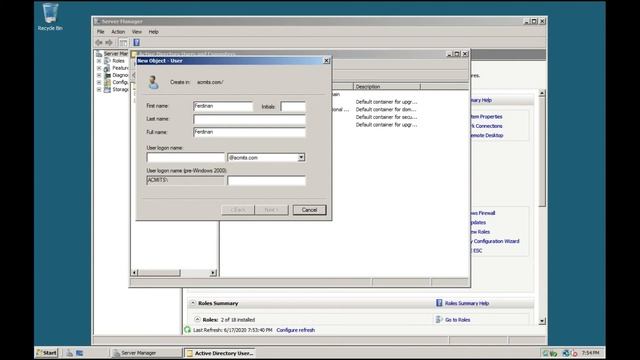Click the Description column header

click(387, 87)
